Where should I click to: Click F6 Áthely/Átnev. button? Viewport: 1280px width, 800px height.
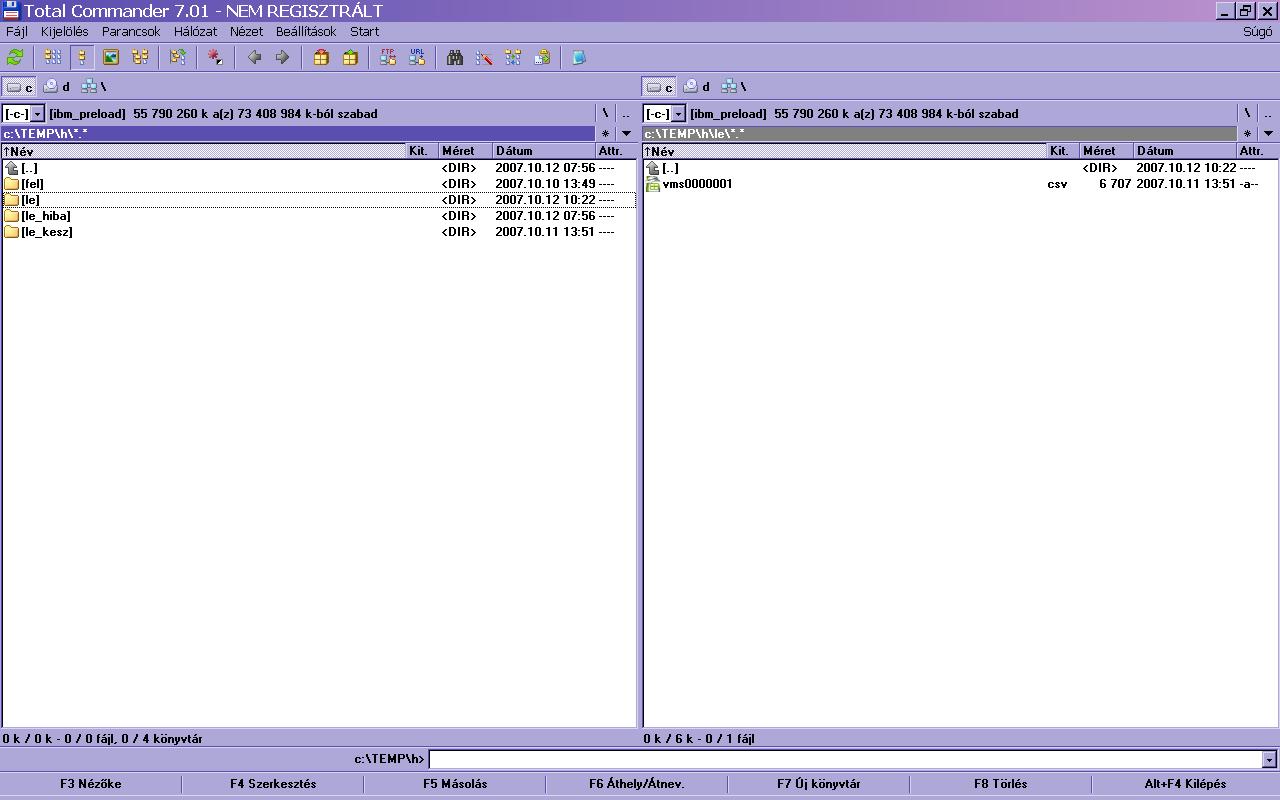tap(637, 784)
